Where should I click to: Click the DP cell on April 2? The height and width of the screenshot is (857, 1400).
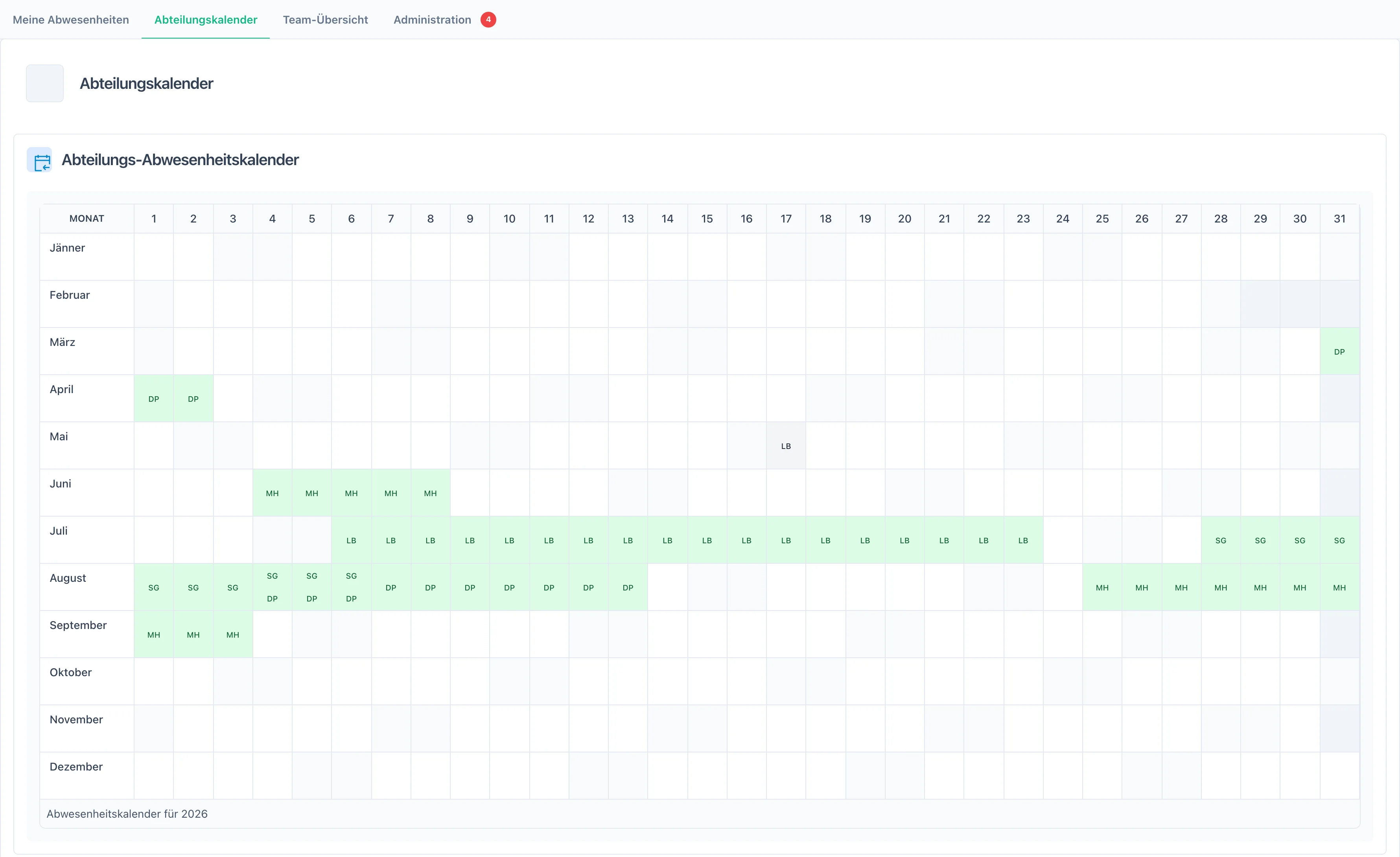(x=193, y=399)
